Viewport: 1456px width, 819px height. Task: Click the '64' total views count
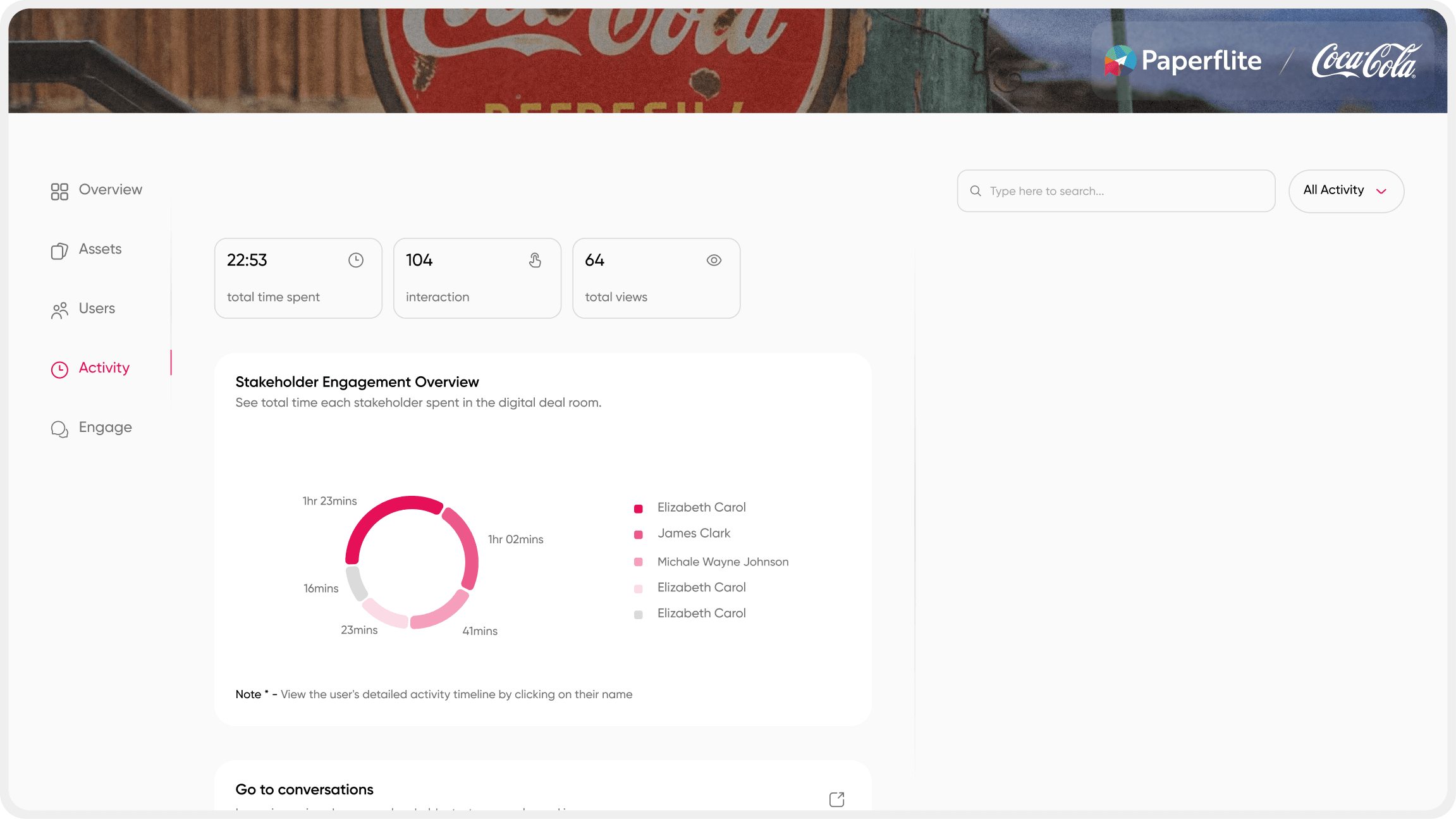point(594,260)
